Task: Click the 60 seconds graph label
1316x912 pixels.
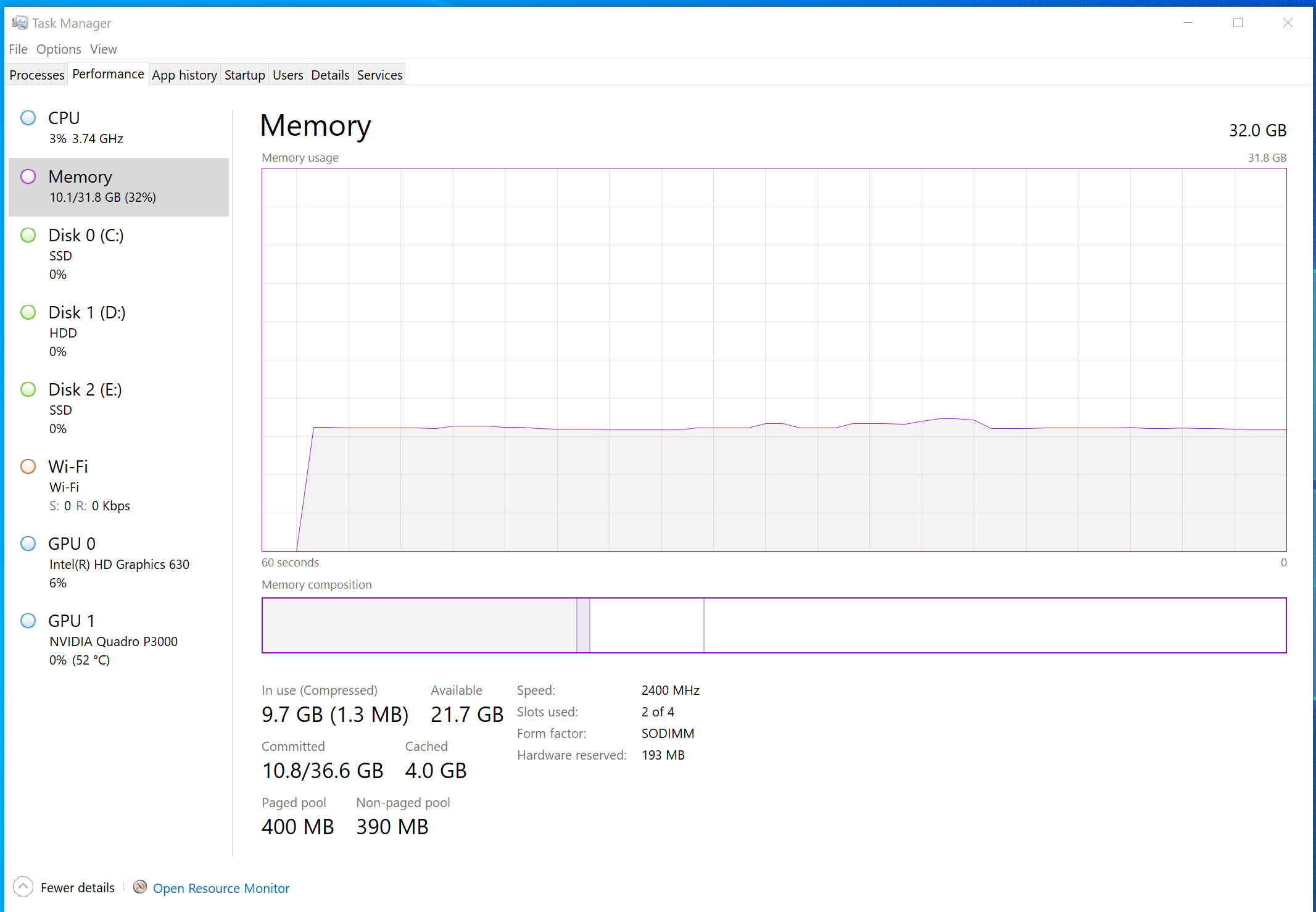Action: tap(290, 563)
